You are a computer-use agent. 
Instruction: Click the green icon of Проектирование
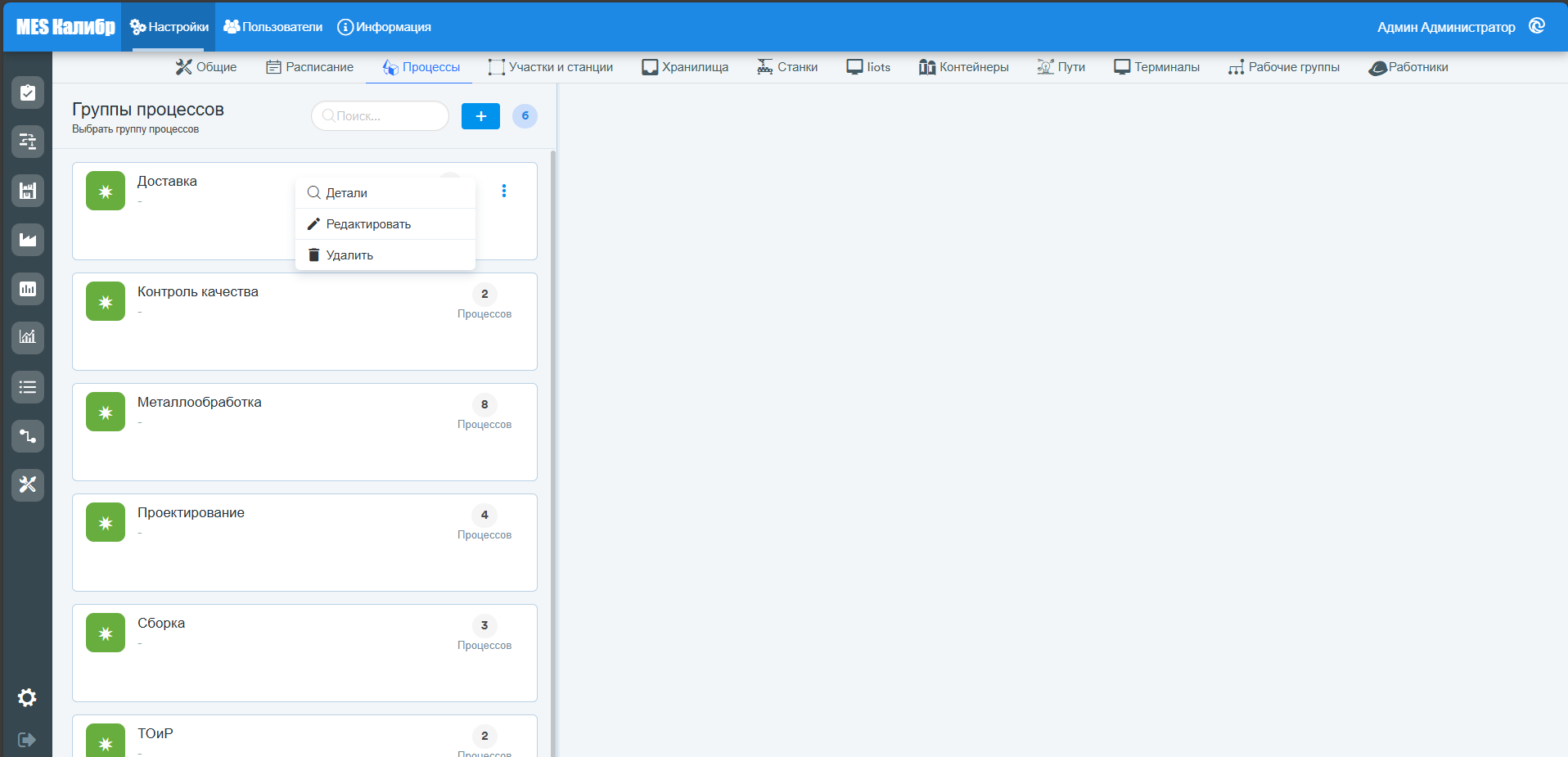coord(106,522)
